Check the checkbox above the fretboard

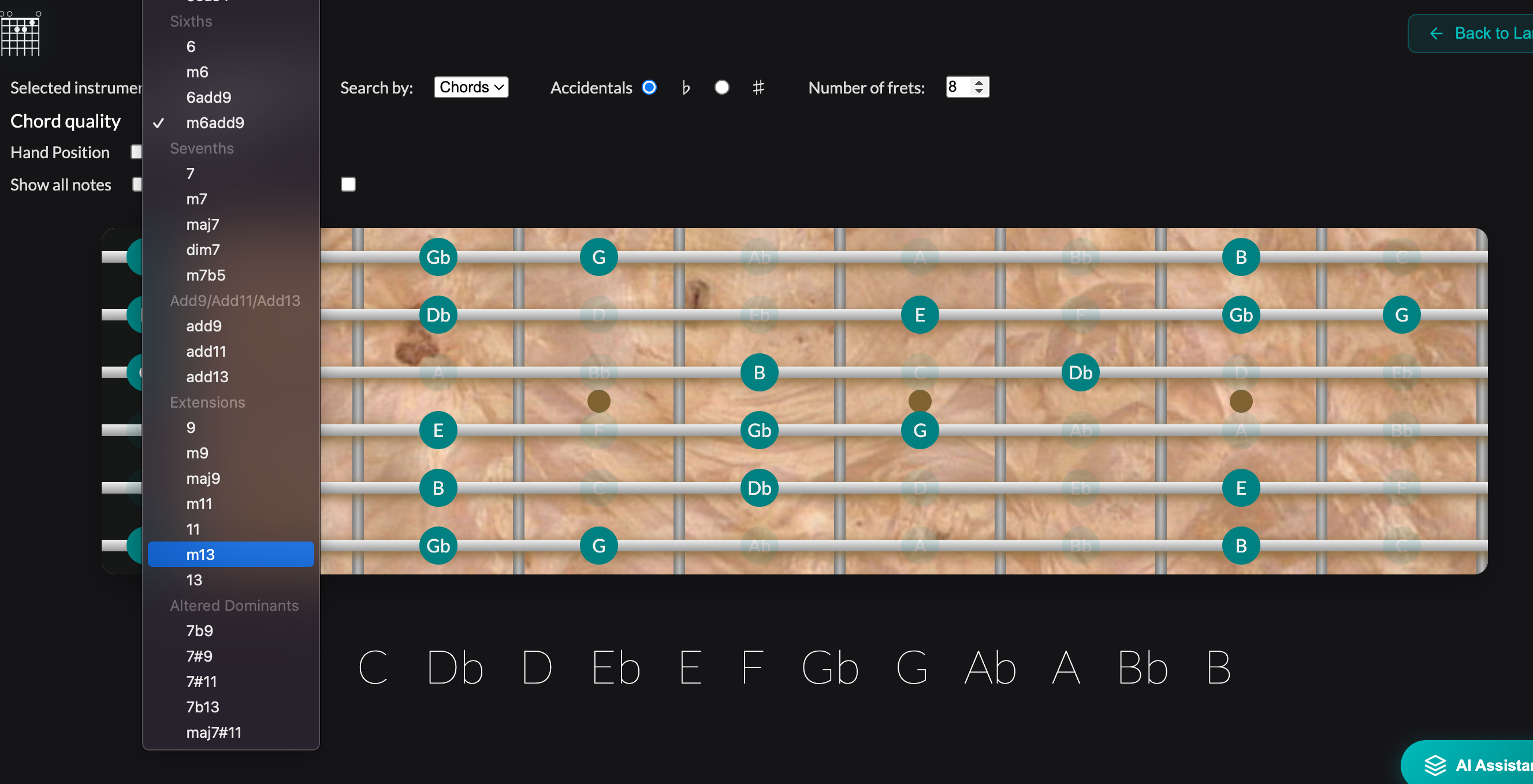click(x=348, y=184)
